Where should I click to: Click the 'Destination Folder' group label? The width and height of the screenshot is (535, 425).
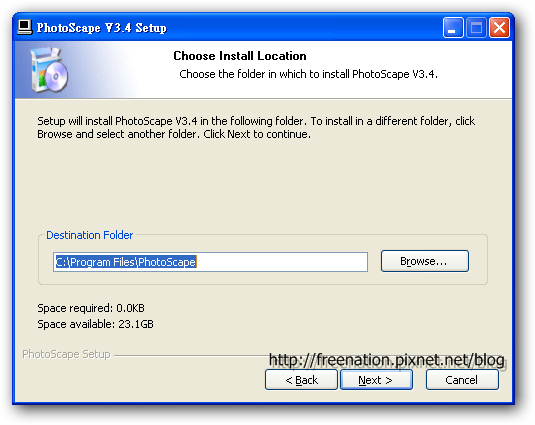point(89,235)
